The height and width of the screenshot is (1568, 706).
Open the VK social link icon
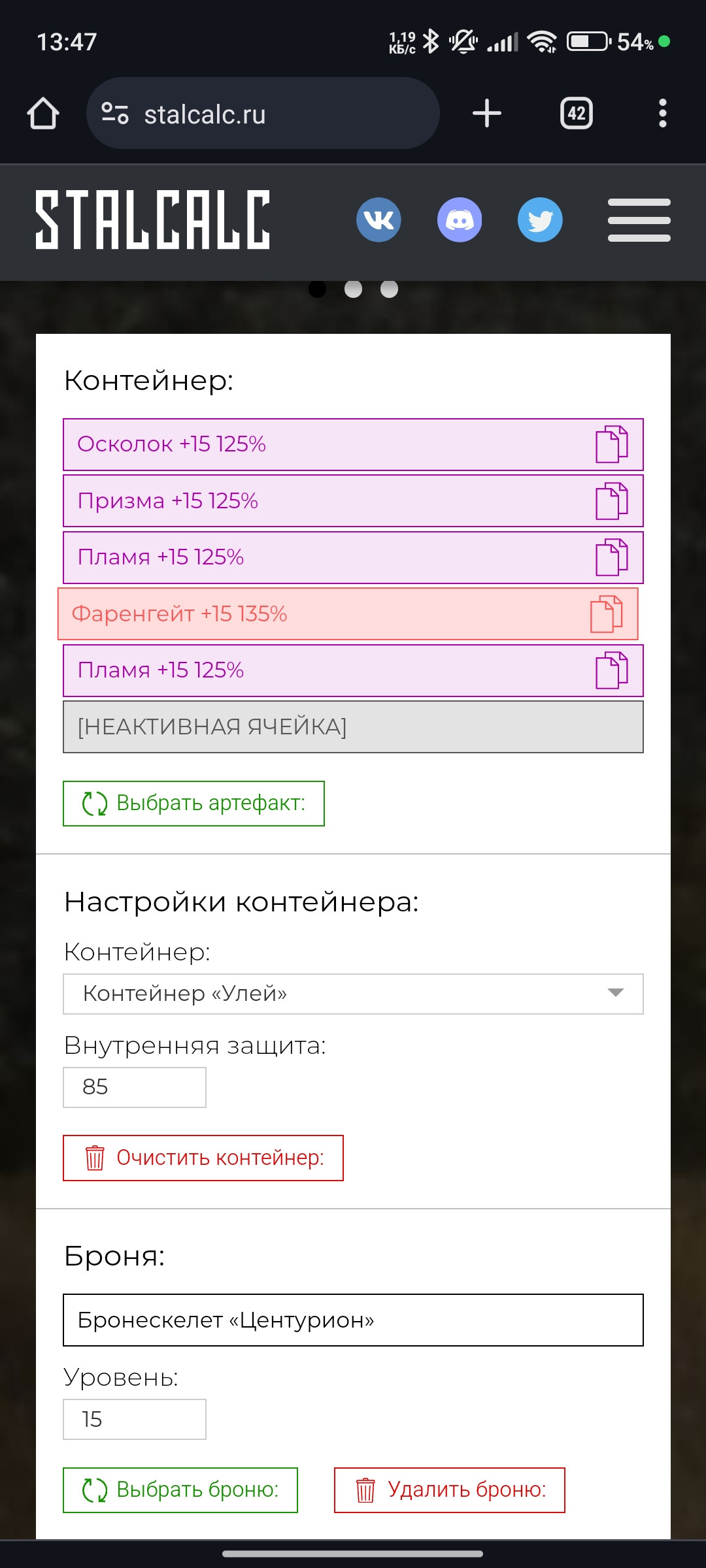pyautogui.click(x=378, y=220)
